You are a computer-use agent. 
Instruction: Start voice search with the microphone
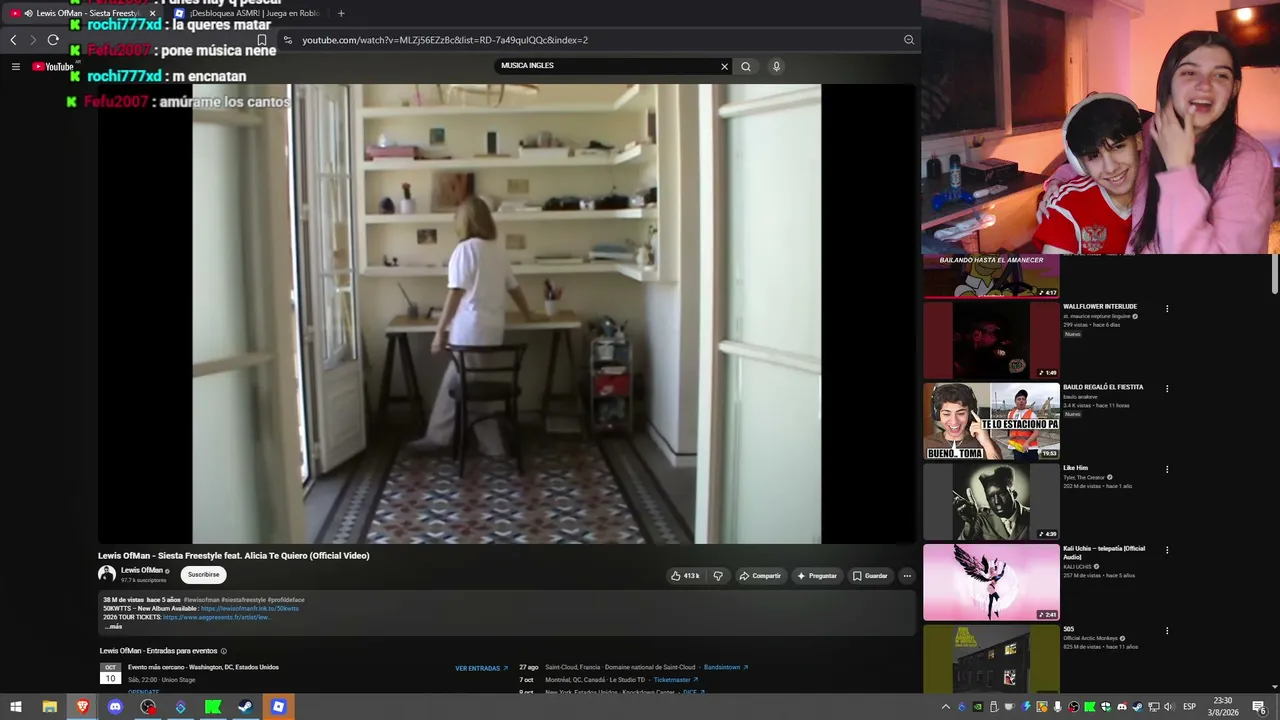pos(776,67)
